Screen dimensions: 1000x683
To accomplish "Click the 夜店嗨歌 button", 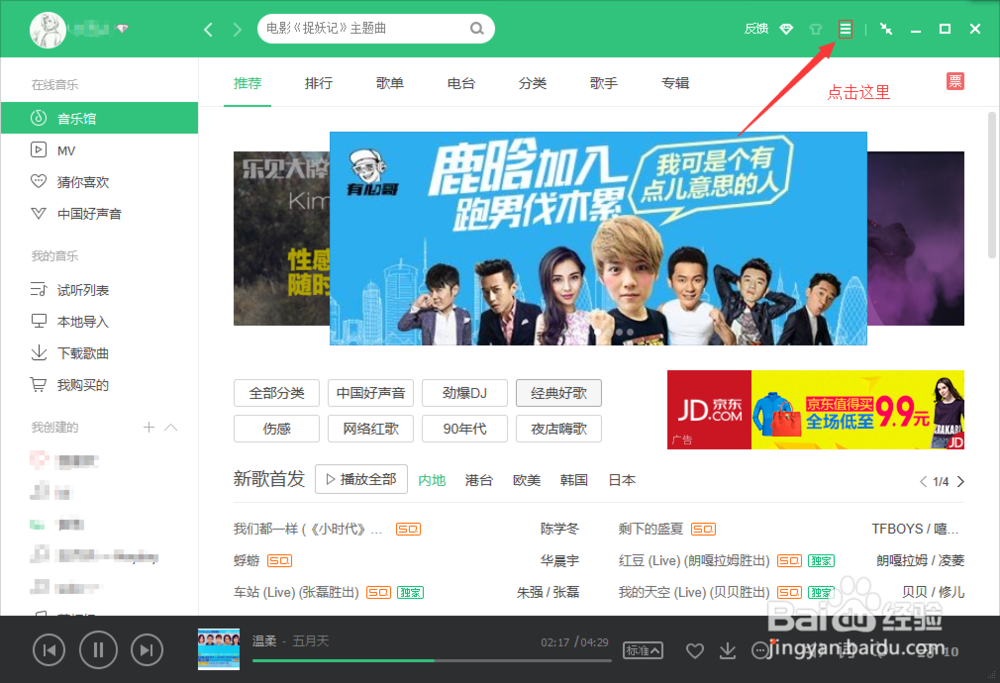I will click(x=559, y=429).
